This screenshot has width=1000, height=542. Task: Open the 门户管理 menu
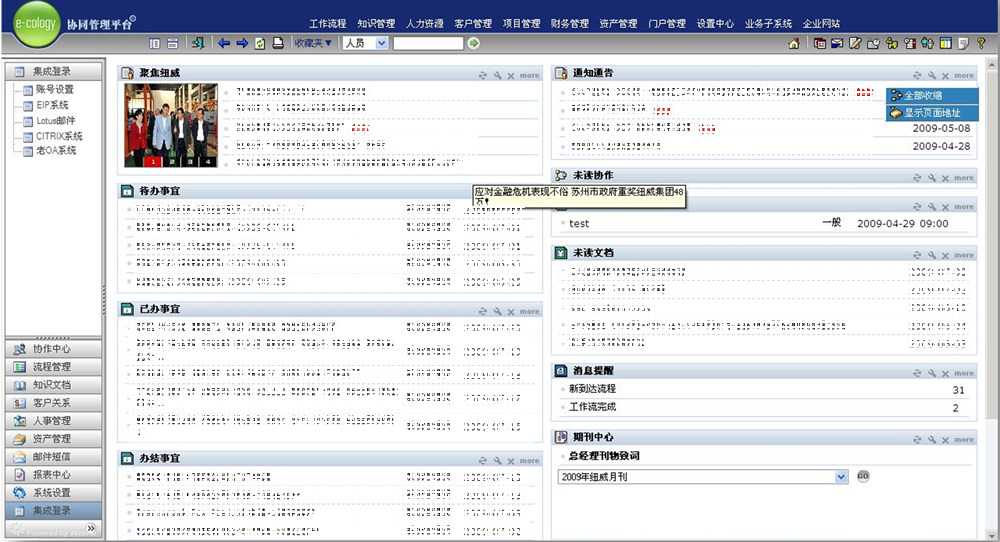click(x=667, y=24)
